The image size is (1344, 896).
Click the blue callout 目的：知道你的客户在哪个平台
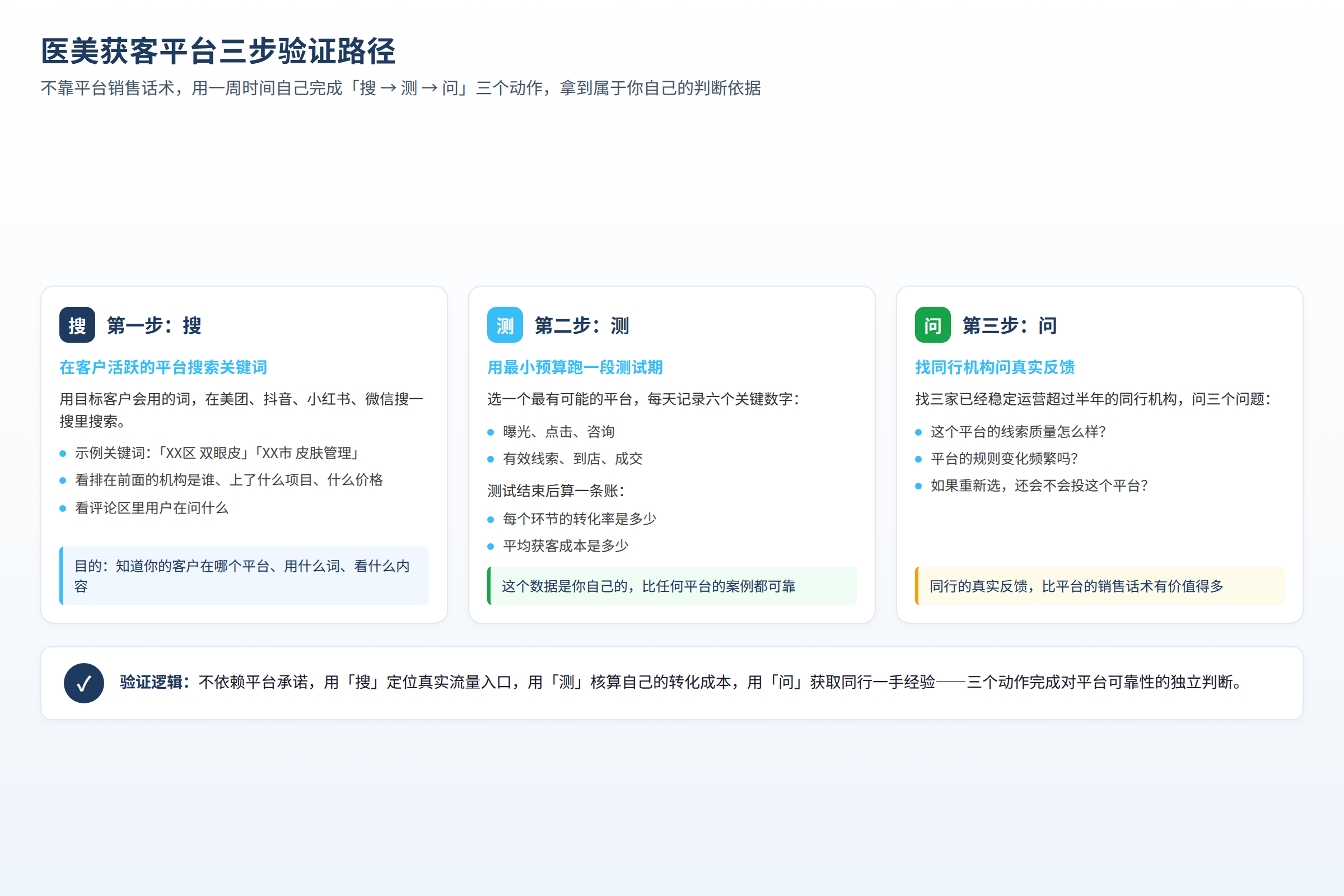pos(244,576)
